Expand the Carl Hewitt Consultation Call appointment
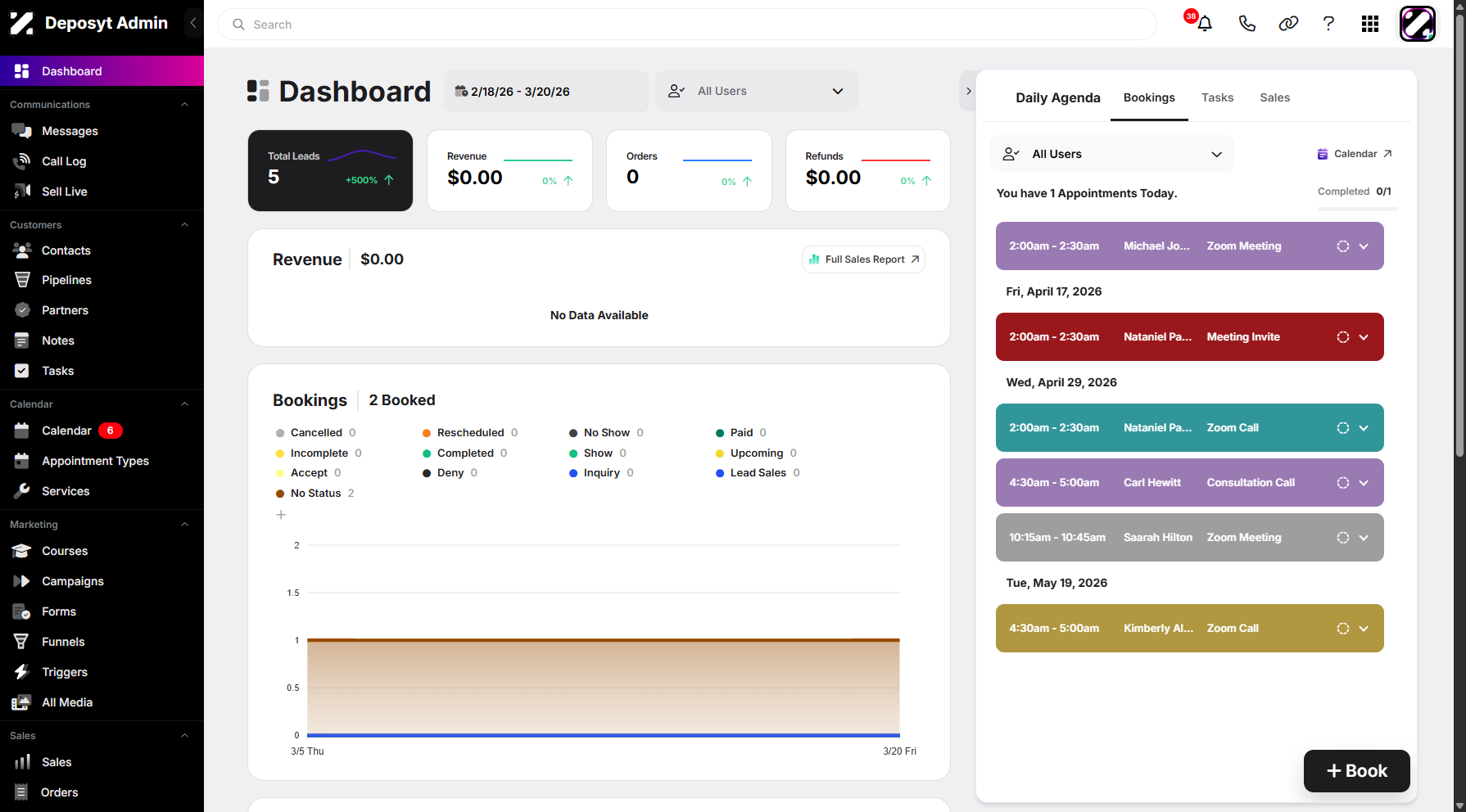This screenshot has height=812, width=1466. (1364, 483)
